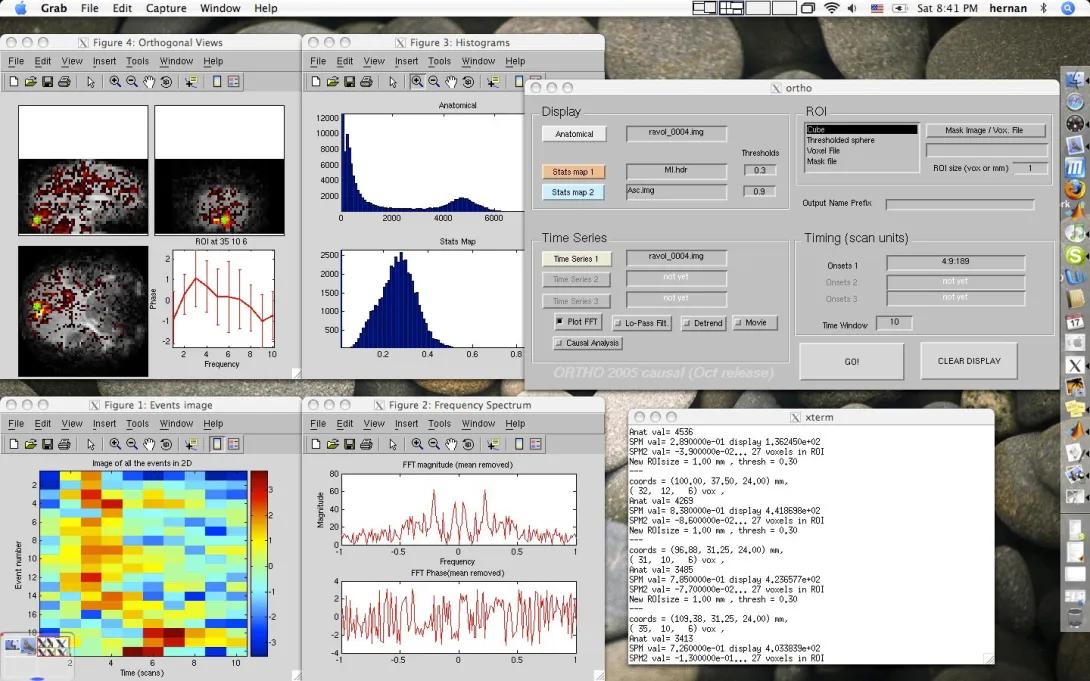Open Window menu in Figure 2 Frequency Spectrum

(478, 423)
